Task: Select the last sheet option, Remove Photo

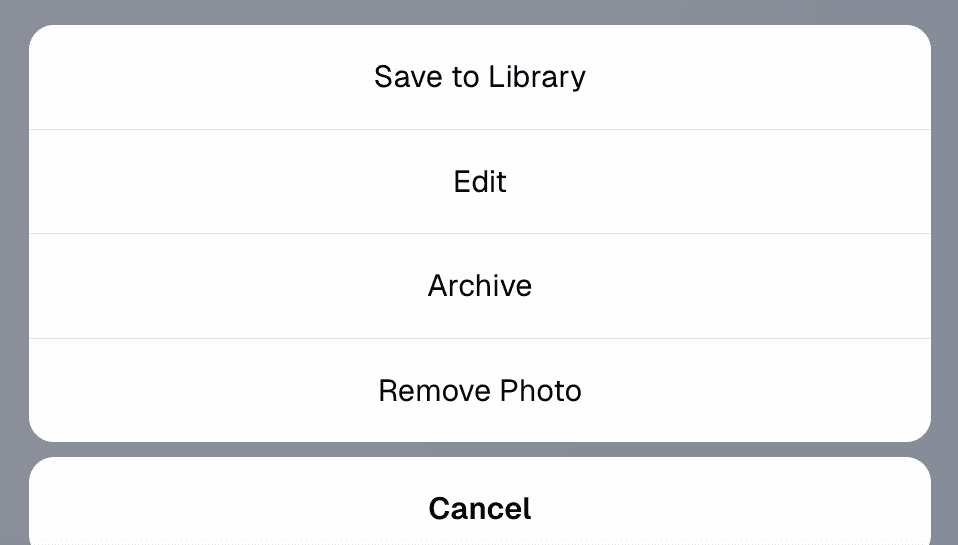Action: pos(480,390)
